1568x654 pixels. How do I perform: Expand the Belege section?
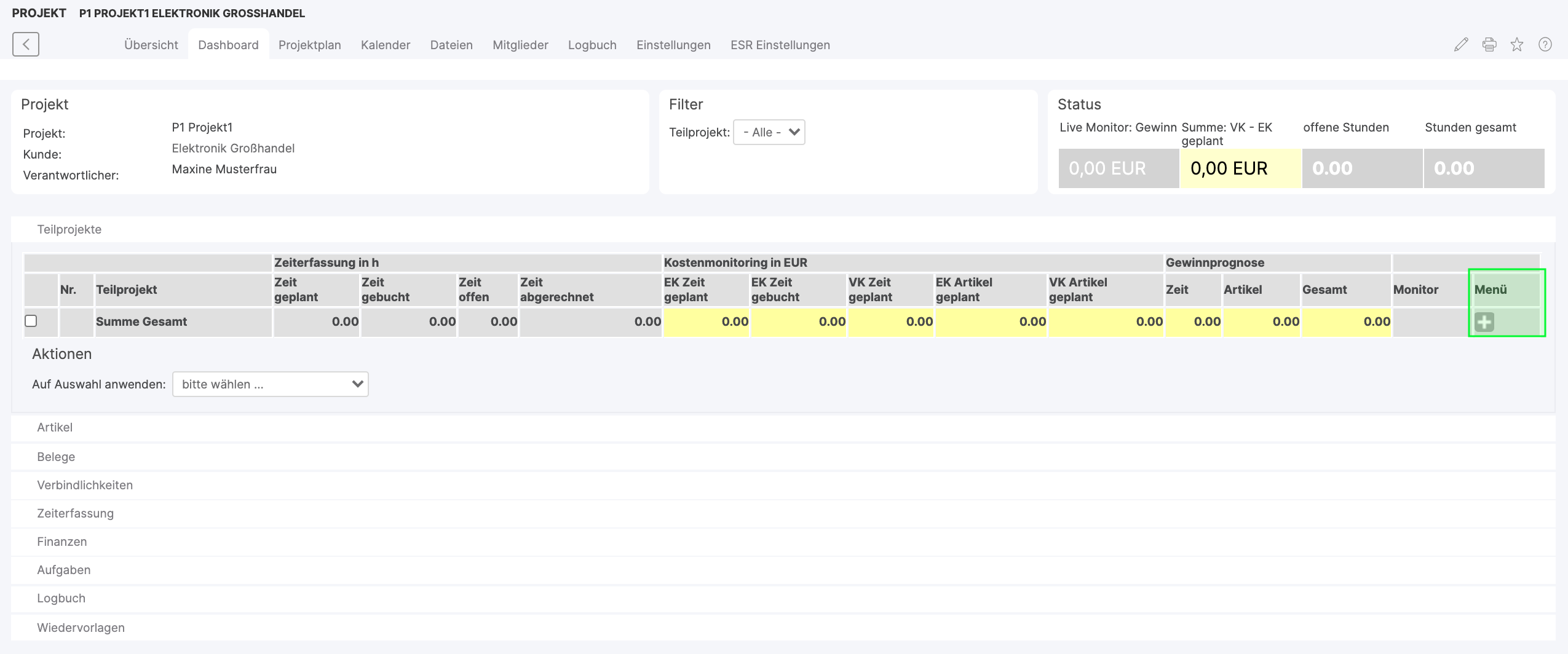click(56, 457)
